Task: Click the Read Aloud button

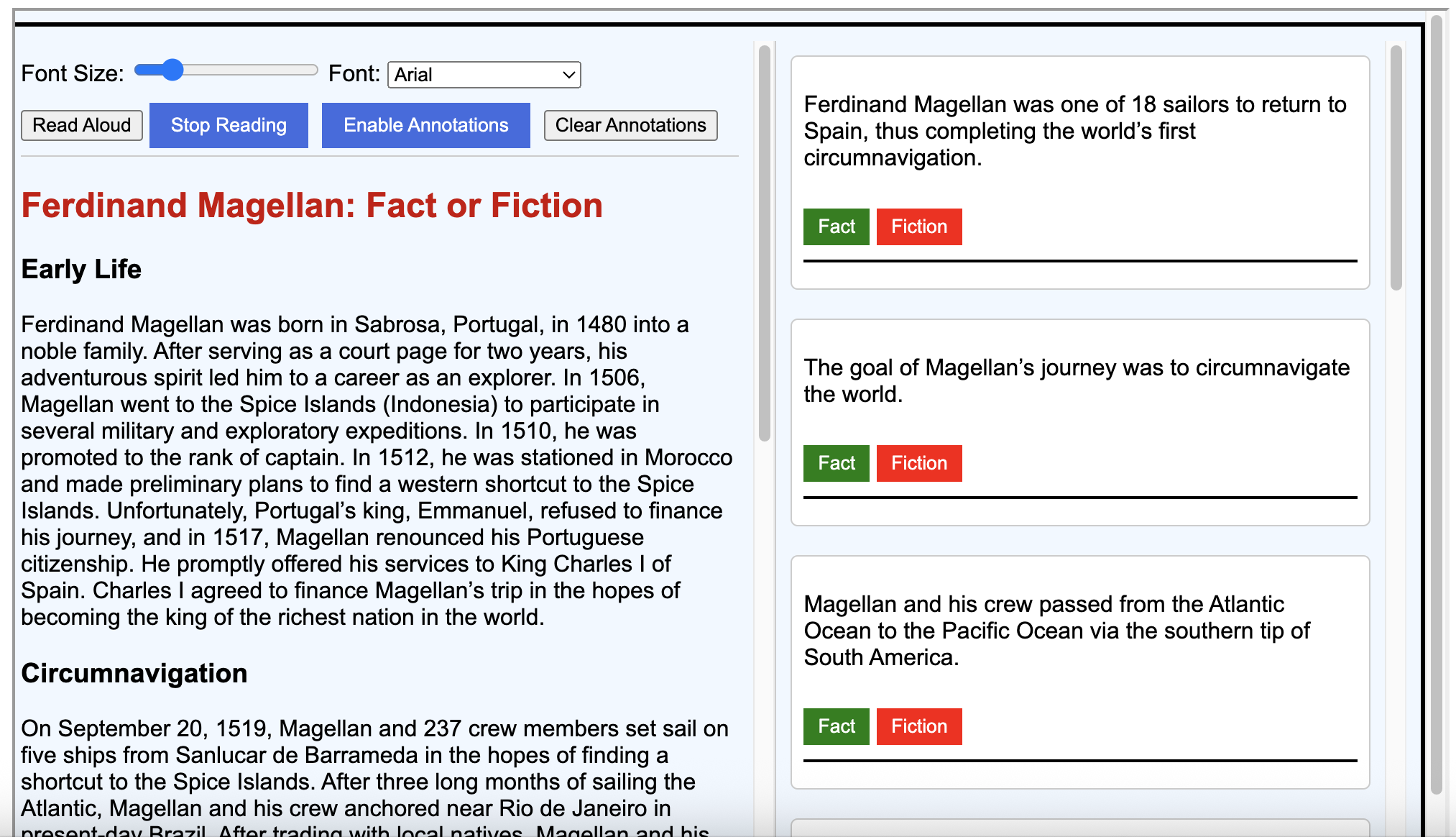Action: point(82,125)
